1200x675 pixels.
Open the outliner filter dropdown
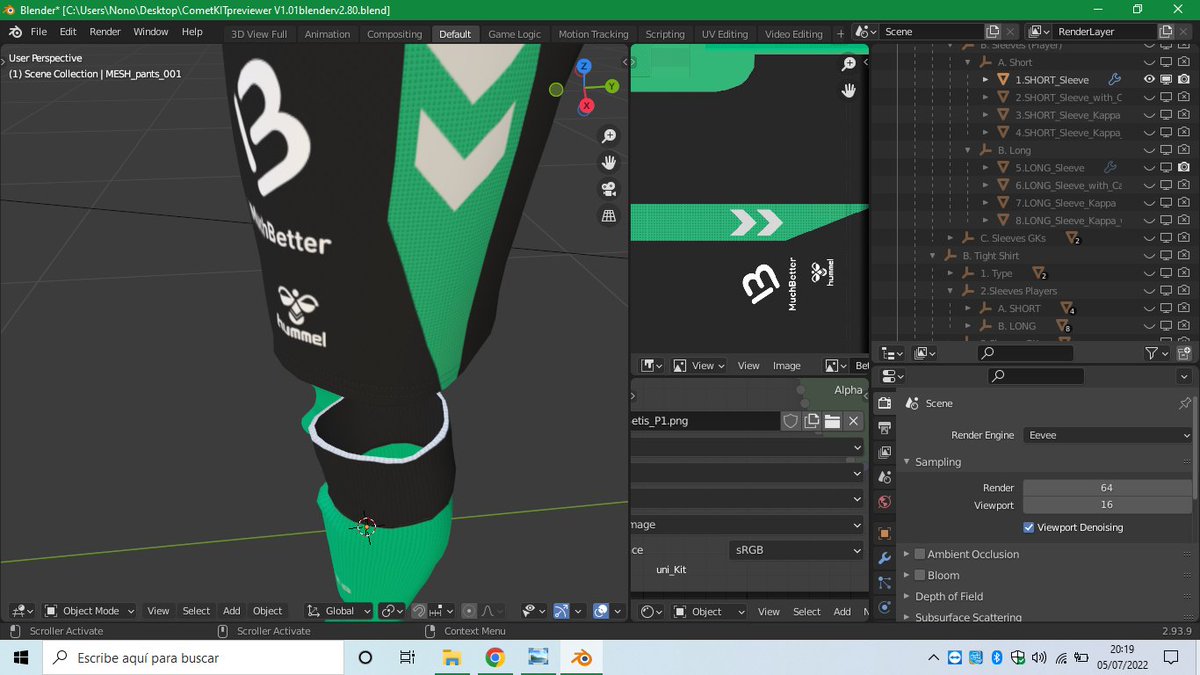(1155, 352)
